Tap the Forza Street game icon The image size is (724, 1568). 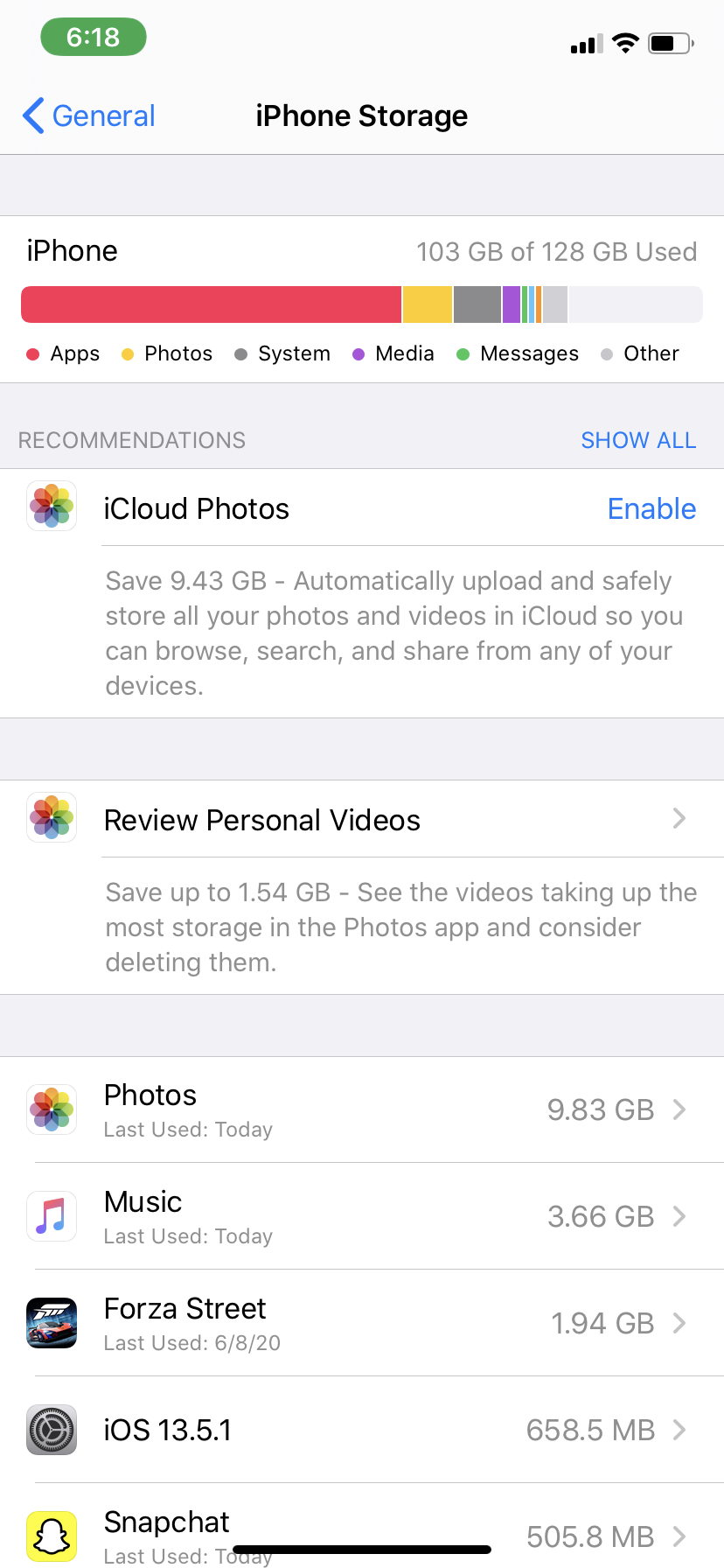click(x=52, y=1323)
